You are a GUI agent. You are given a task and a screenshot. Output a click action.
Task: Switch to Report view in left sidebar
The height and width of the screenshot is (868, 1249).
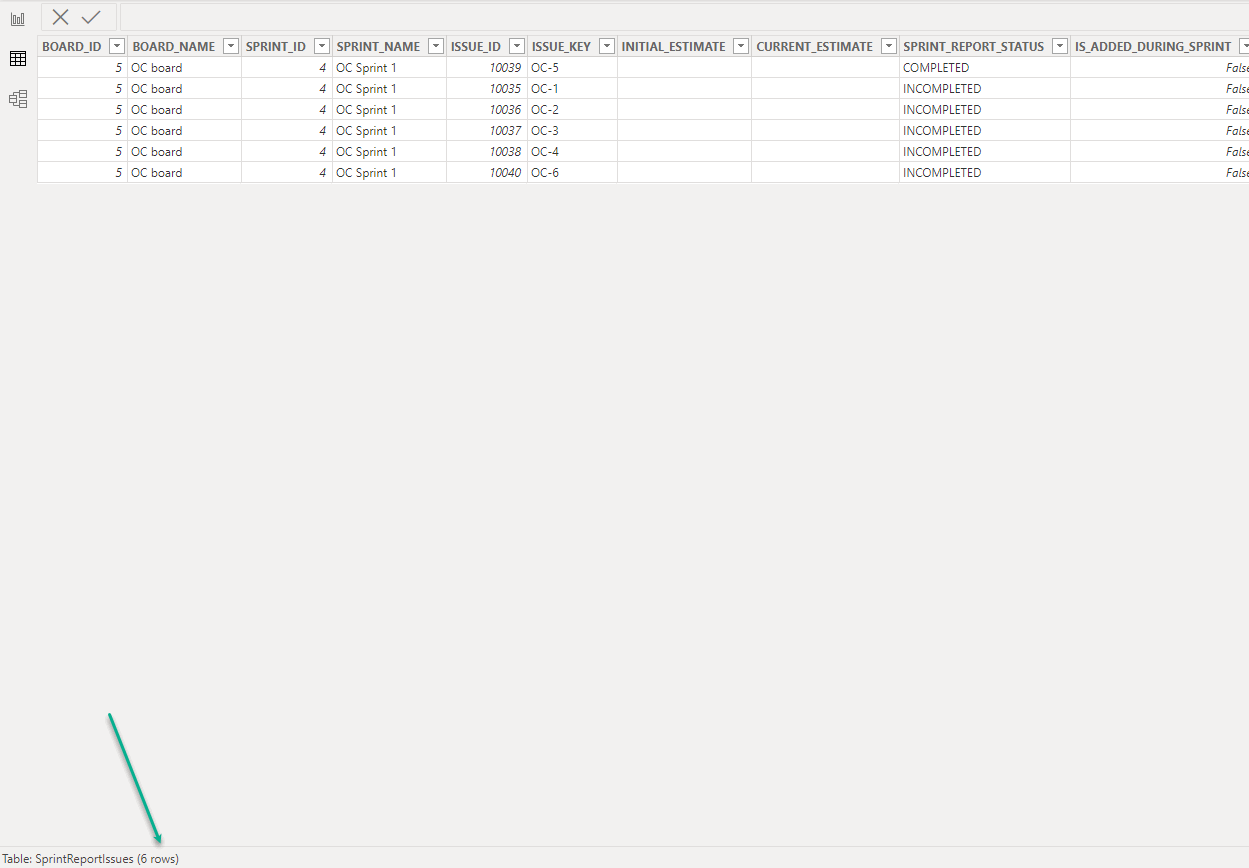(x=17, y=17)
